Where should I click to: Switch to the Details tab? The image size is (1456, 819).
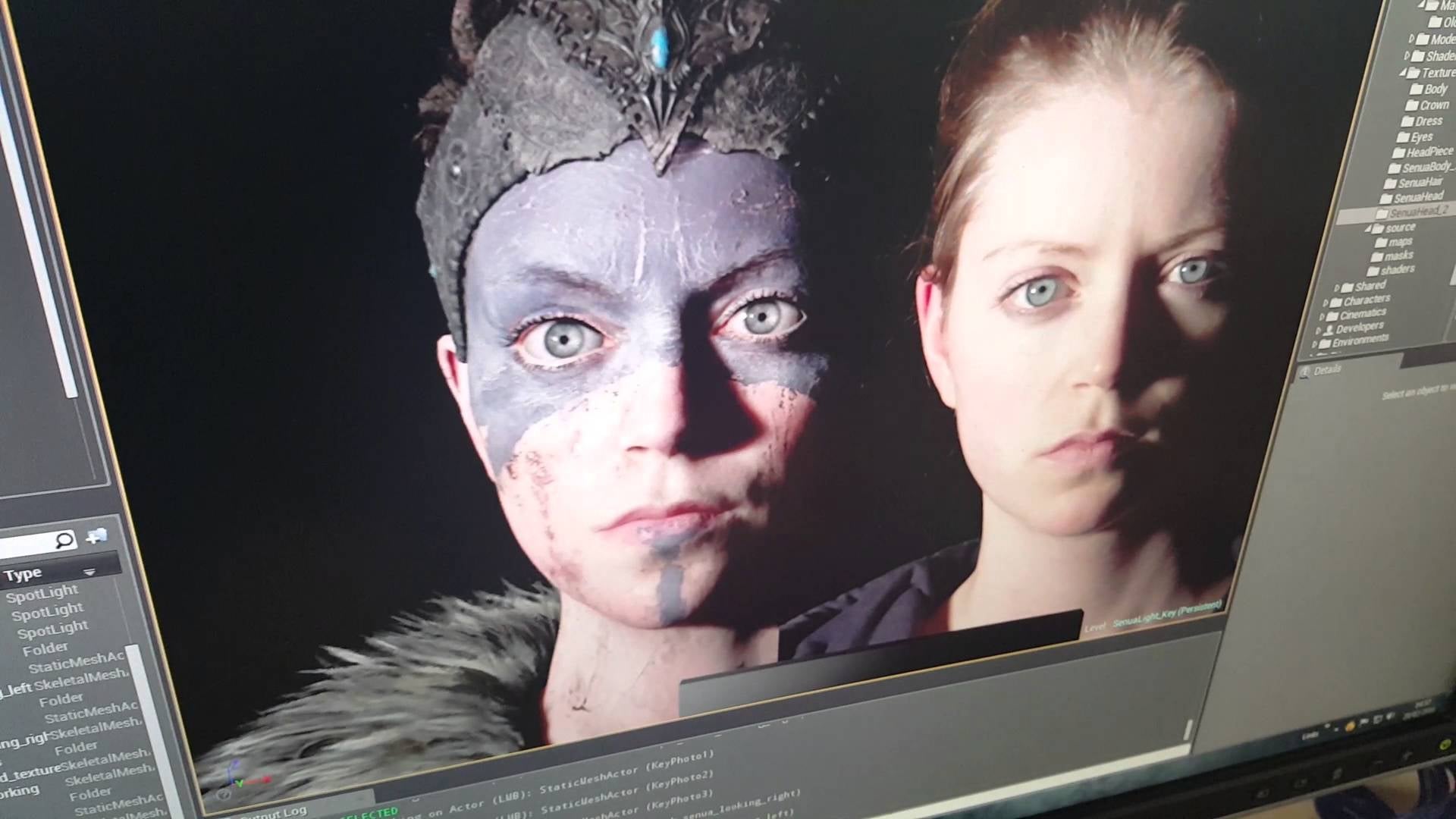(1326, 370)
